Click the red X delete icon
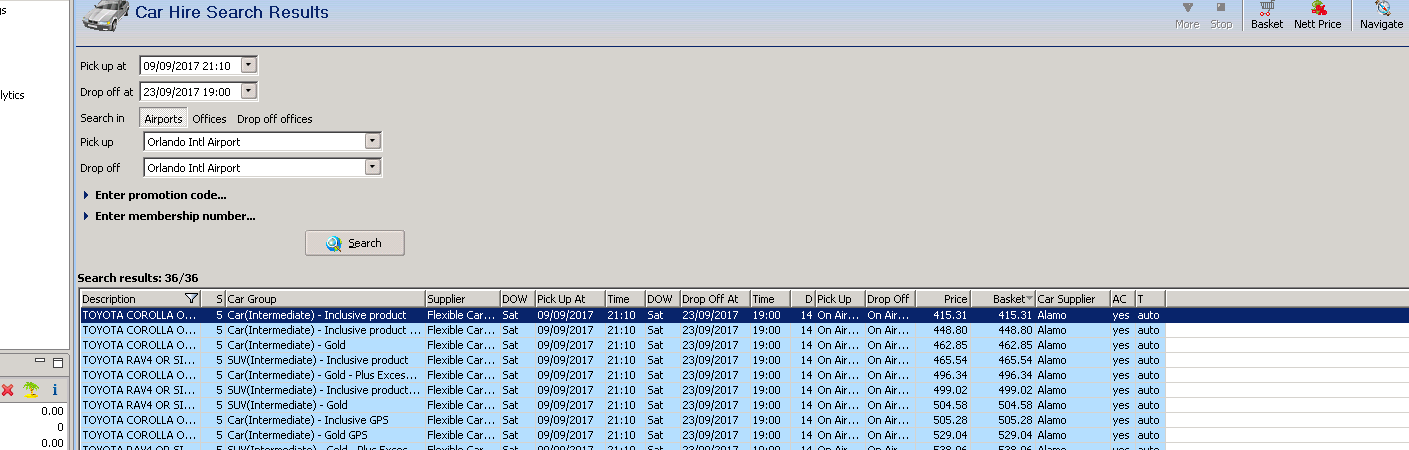The width and height of the screenshot is (1409, 450). (8, 390)
